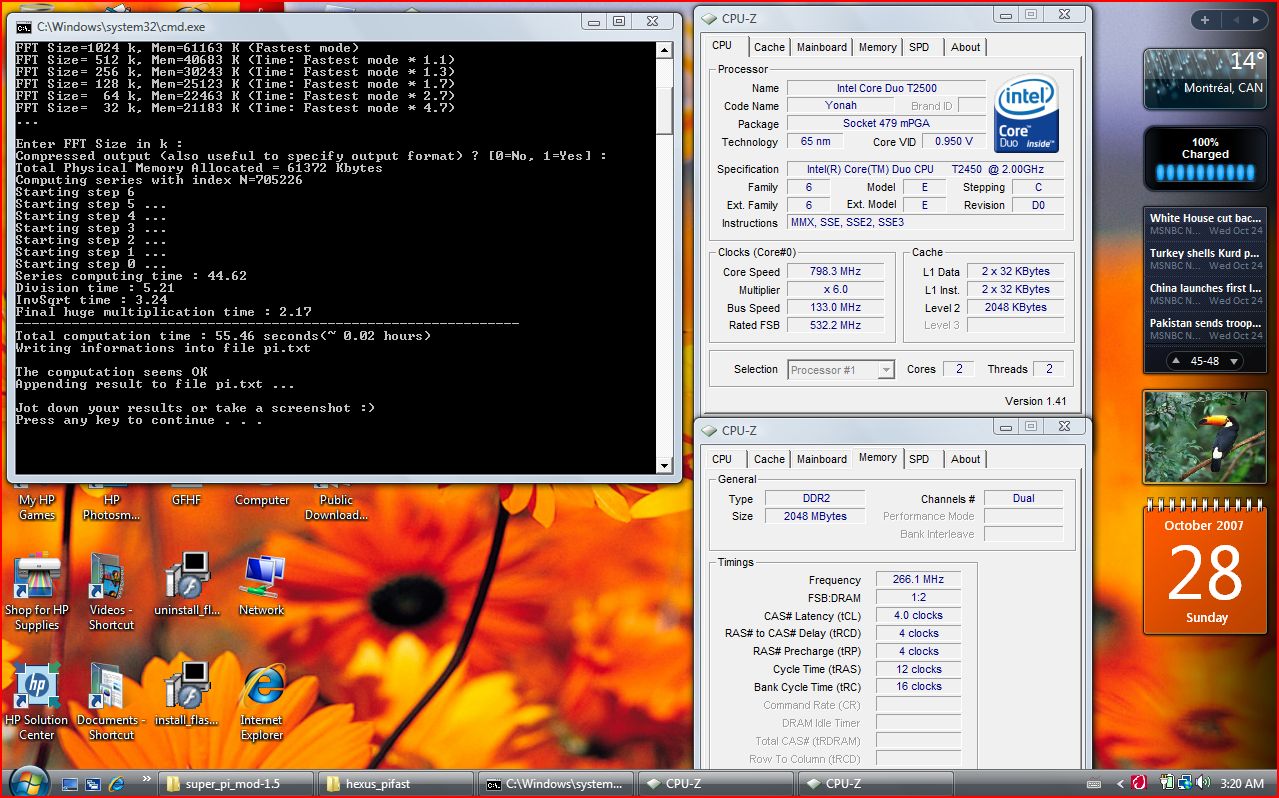
Task: Launch Internet Explorer from quick launch
Action: pos(117,784)
